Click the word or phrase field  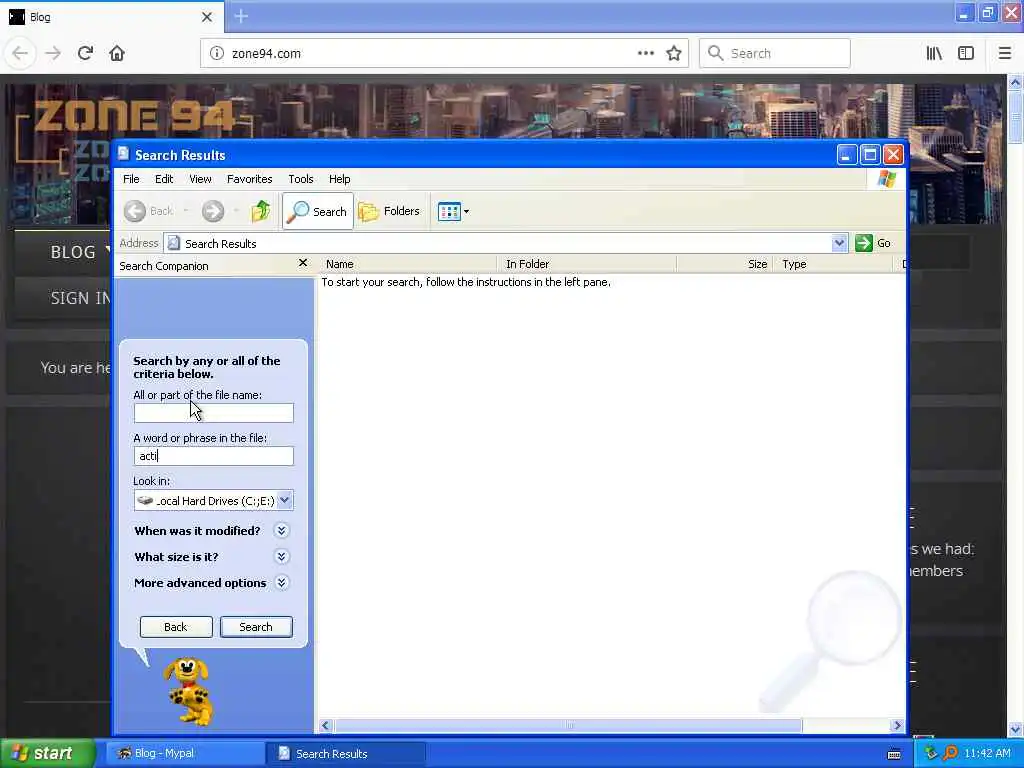tap(214, 456)
